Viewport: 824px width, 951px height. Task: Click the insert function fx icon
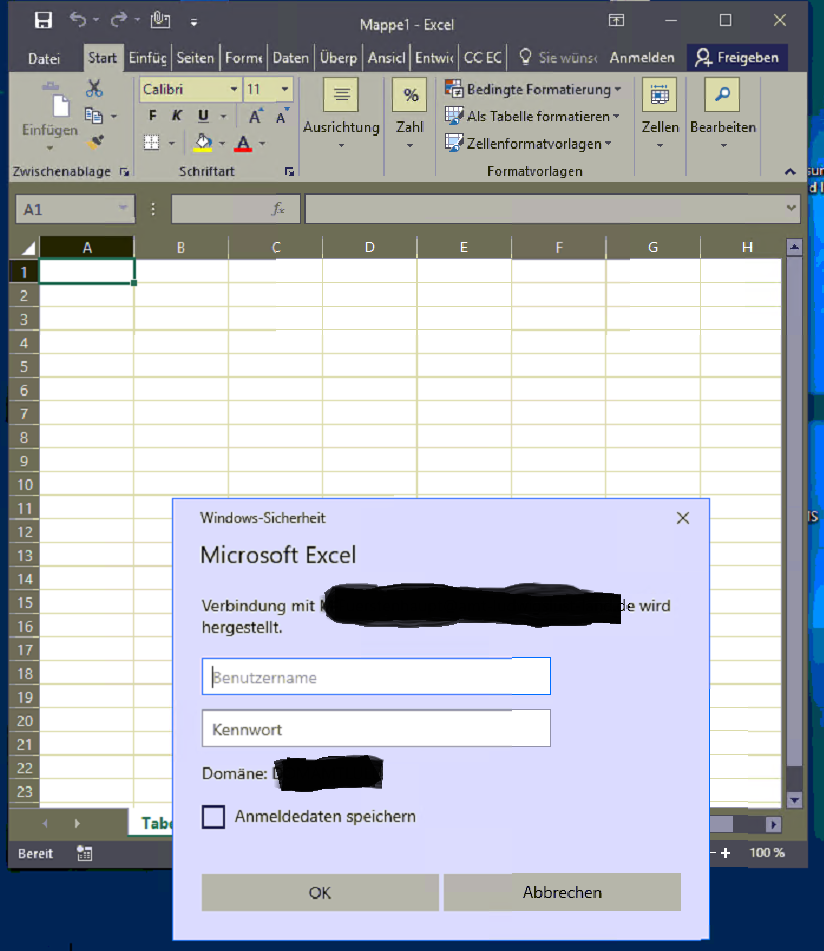click(x=278, y=209)
